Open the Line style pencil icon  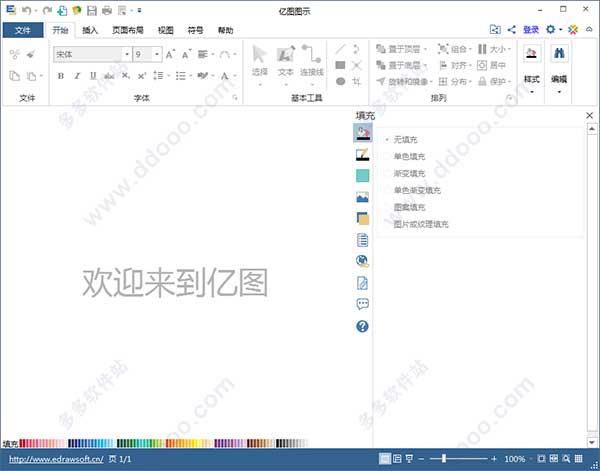click(362, 154)
